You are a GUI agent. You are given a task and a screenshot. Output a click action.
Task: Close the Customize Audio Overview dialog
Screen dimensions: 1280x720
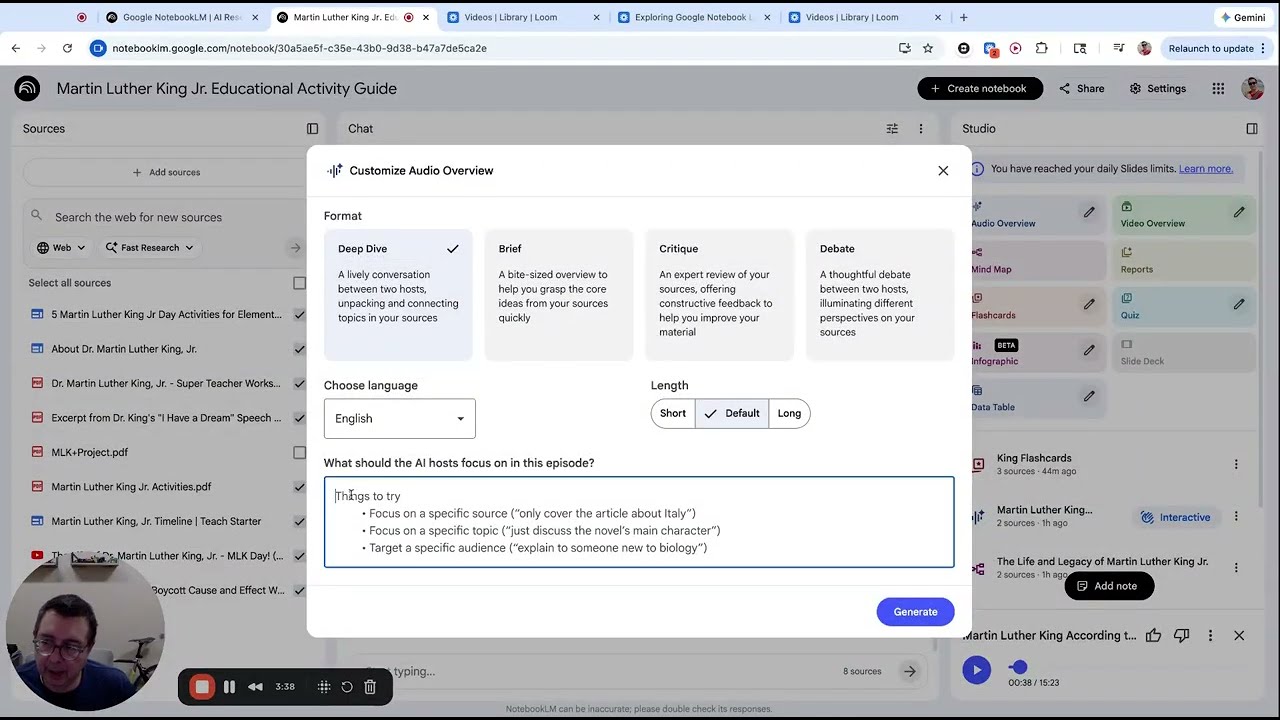(943, 171)
